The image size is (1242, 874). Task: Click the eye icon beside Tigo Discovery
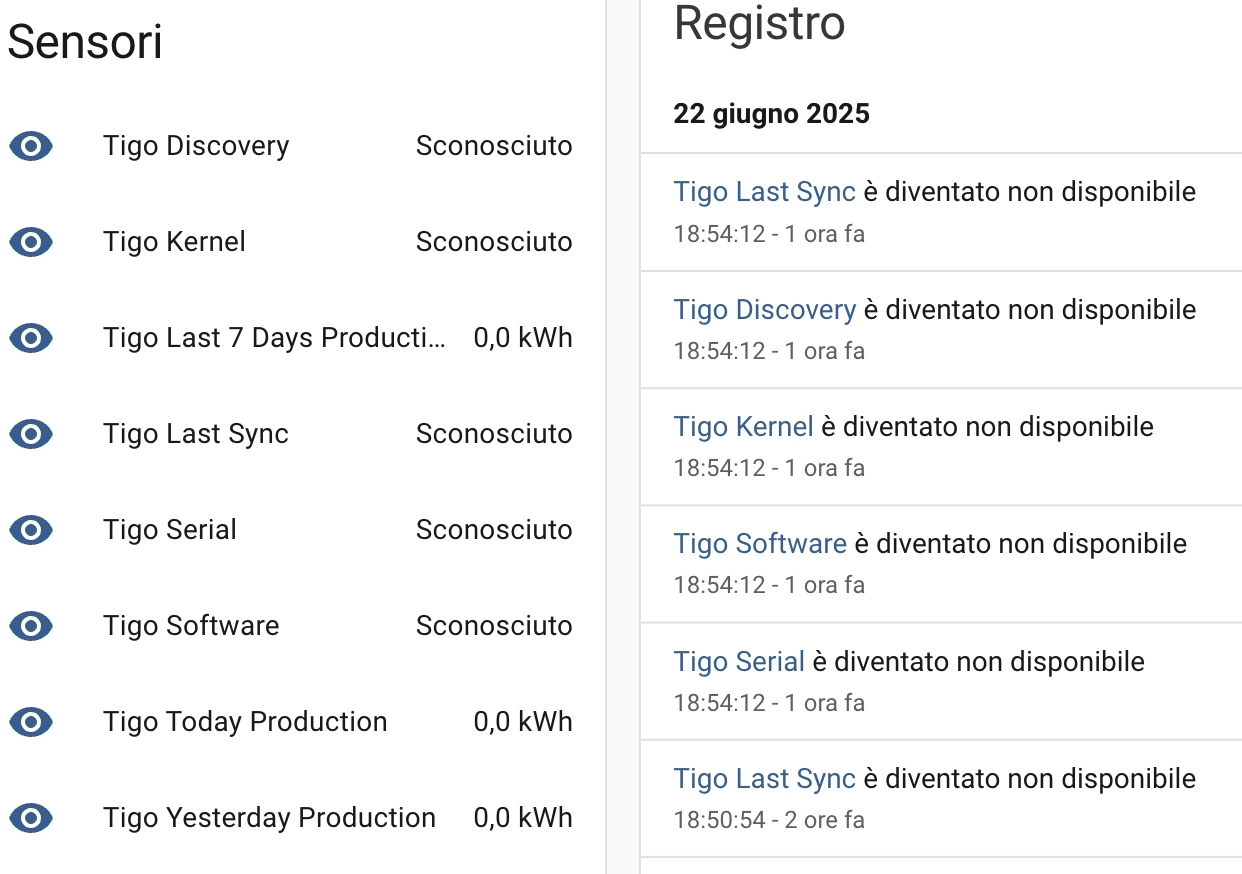click(x=31, y=146)
